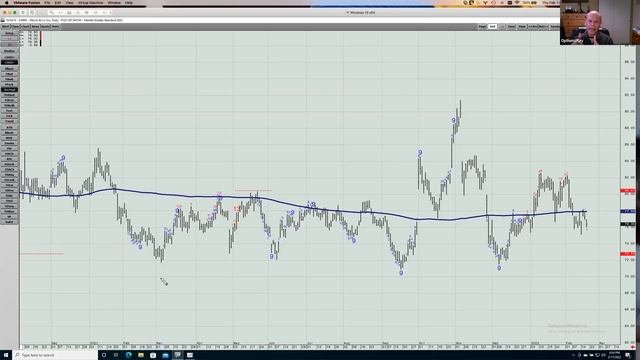The height and width of the screenshot is (360, 640).
Task: Open the Edit menu
Action: 58,2
